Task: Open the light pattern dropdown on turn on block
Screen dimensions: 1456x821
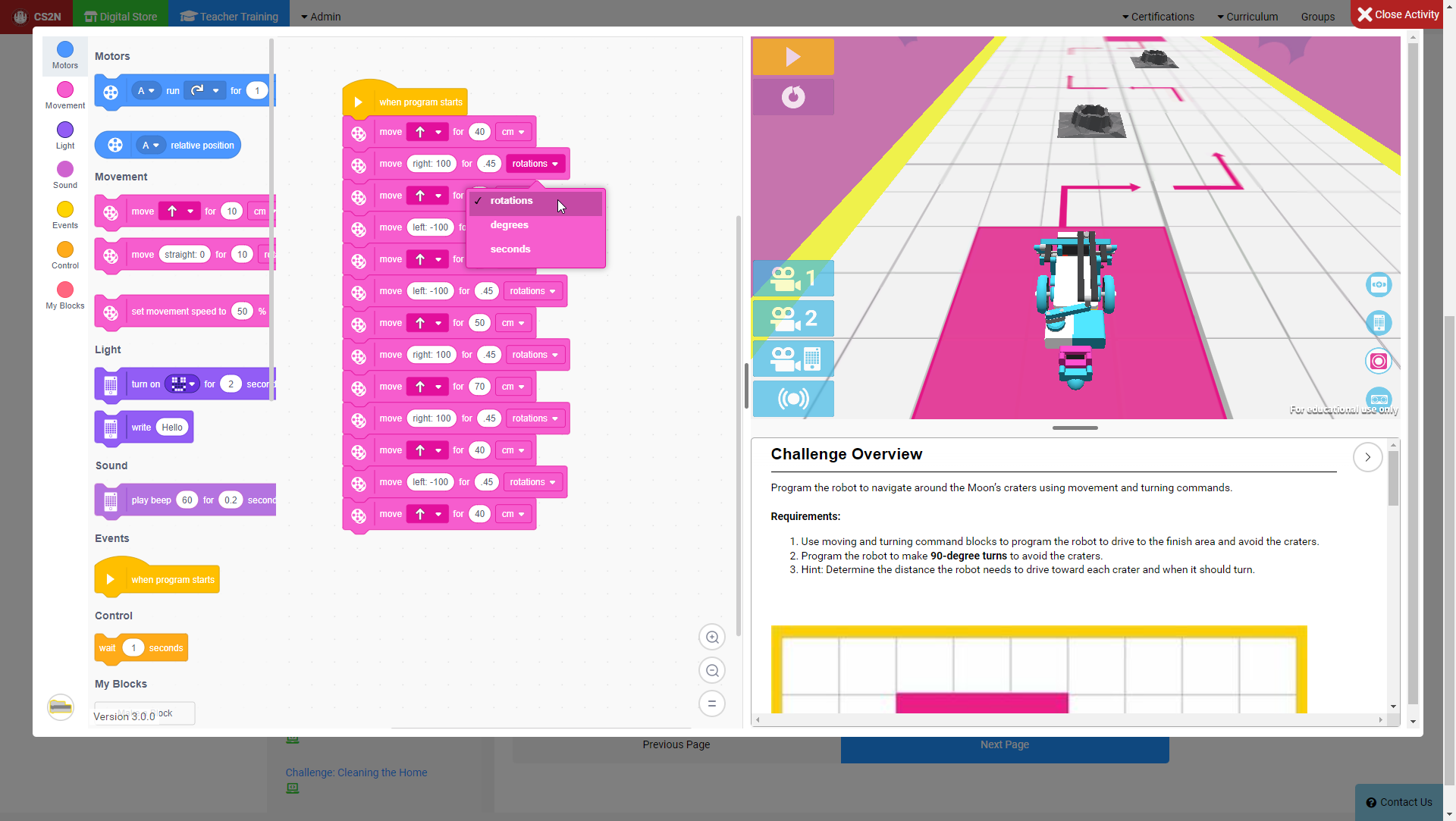Action: 182,384
